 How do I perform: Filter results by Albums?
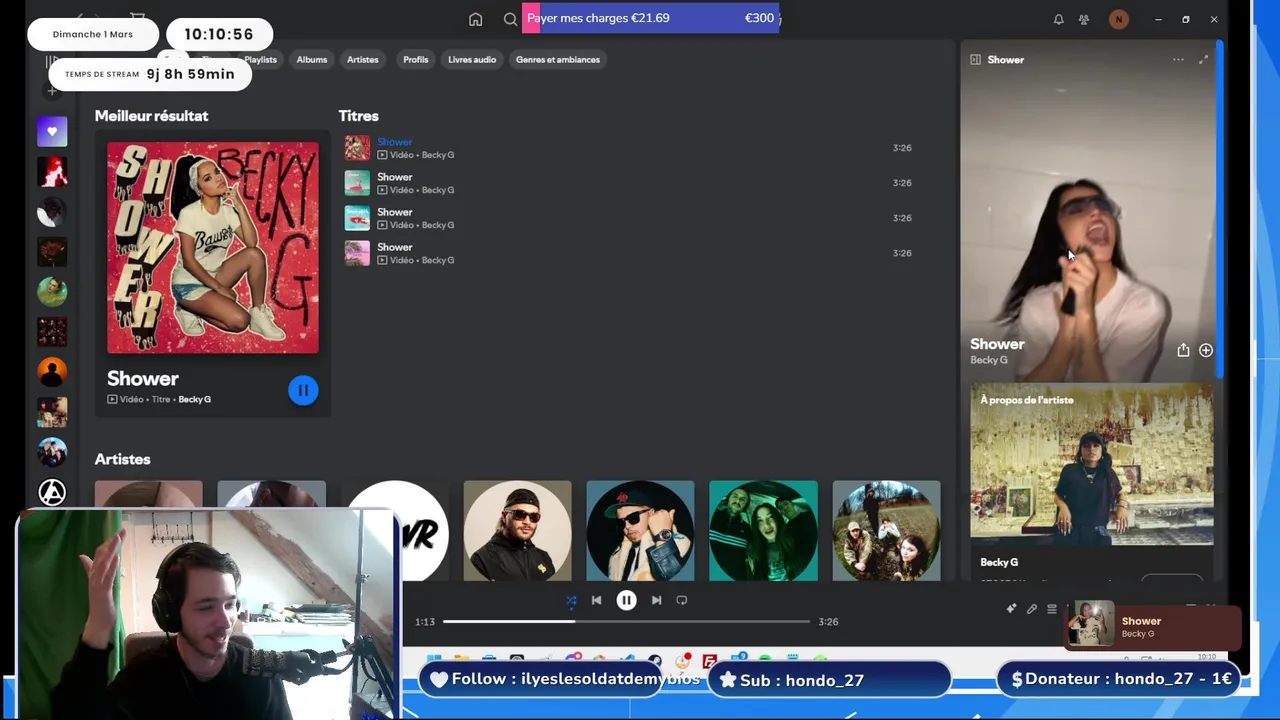tap(312, 60)
